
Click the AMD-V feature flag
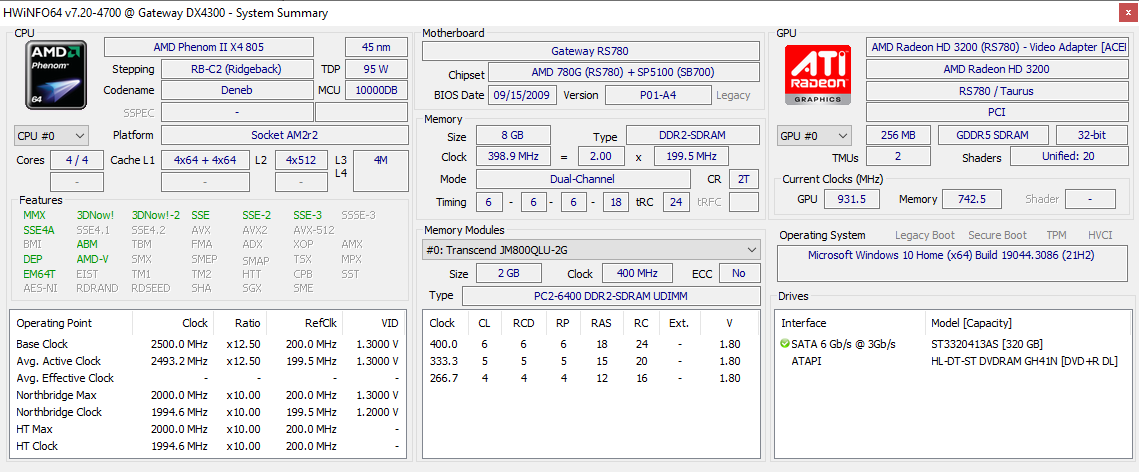pos(92,259)
